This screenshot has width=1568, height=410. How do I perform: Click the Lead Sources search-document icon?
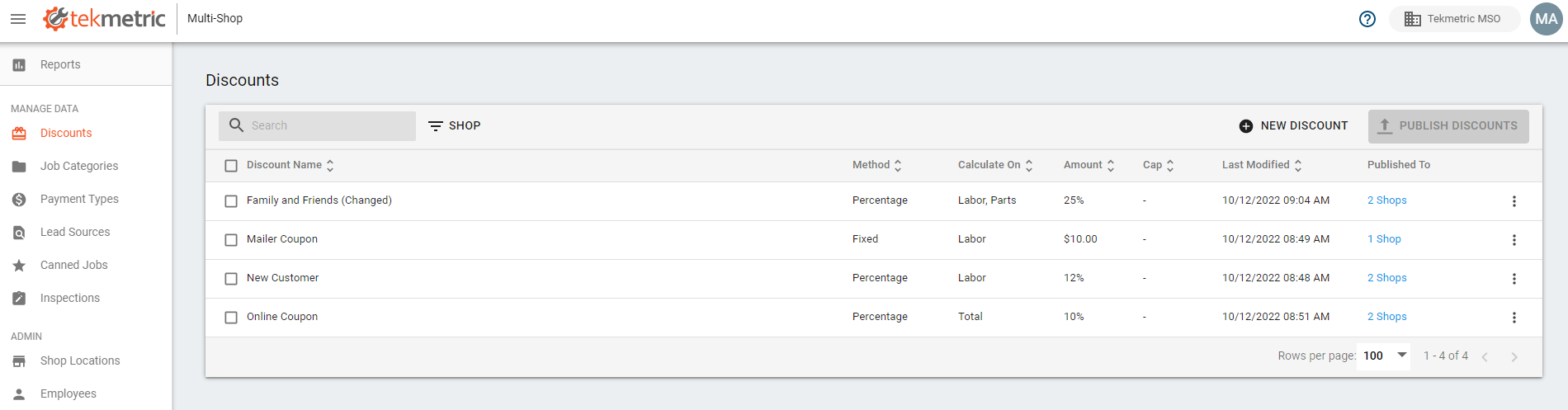19,232
